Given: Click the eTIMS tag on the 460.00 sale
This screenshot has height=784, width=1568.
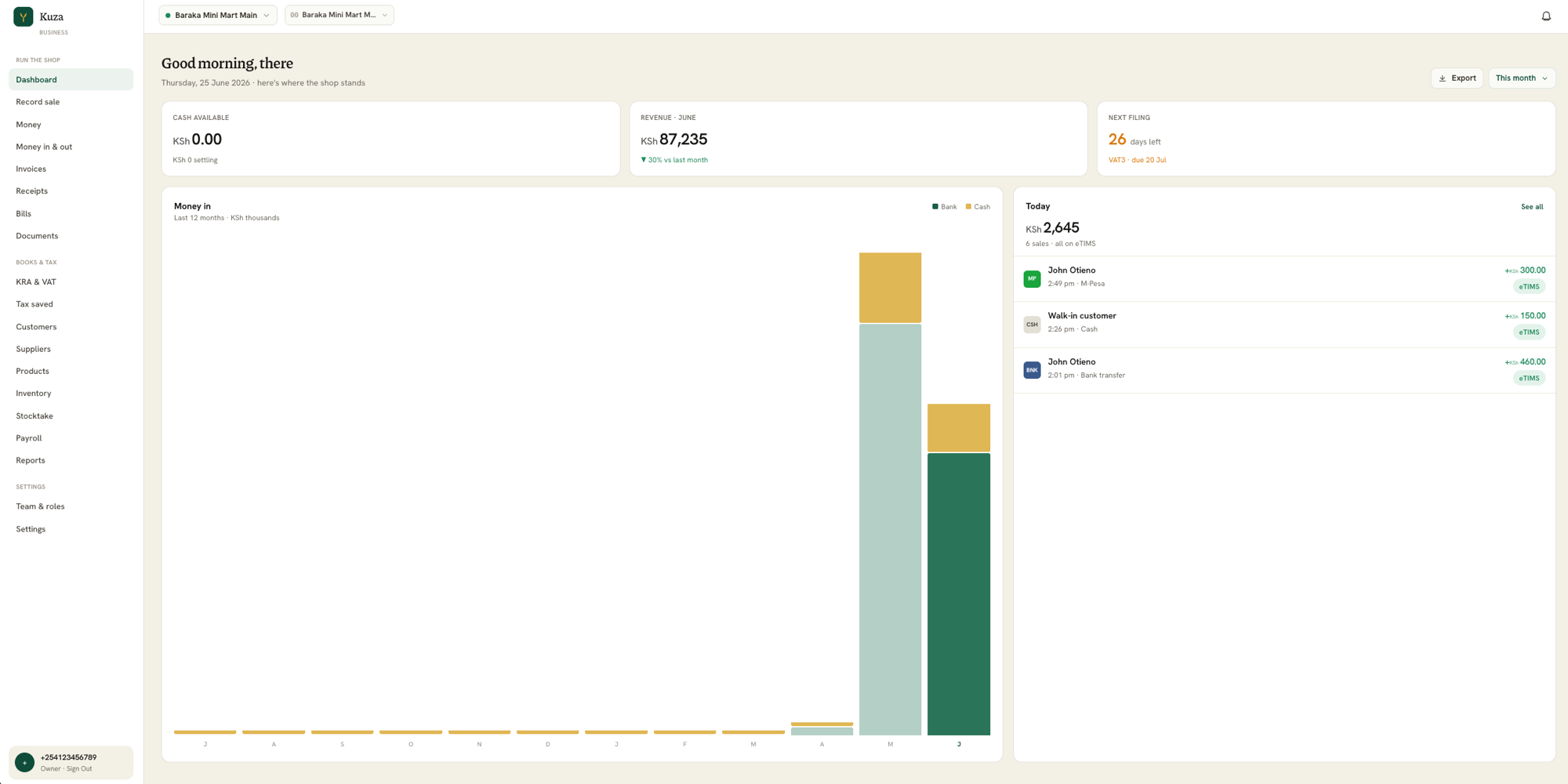Looking at the screenshot, I should click(1529, 379).
